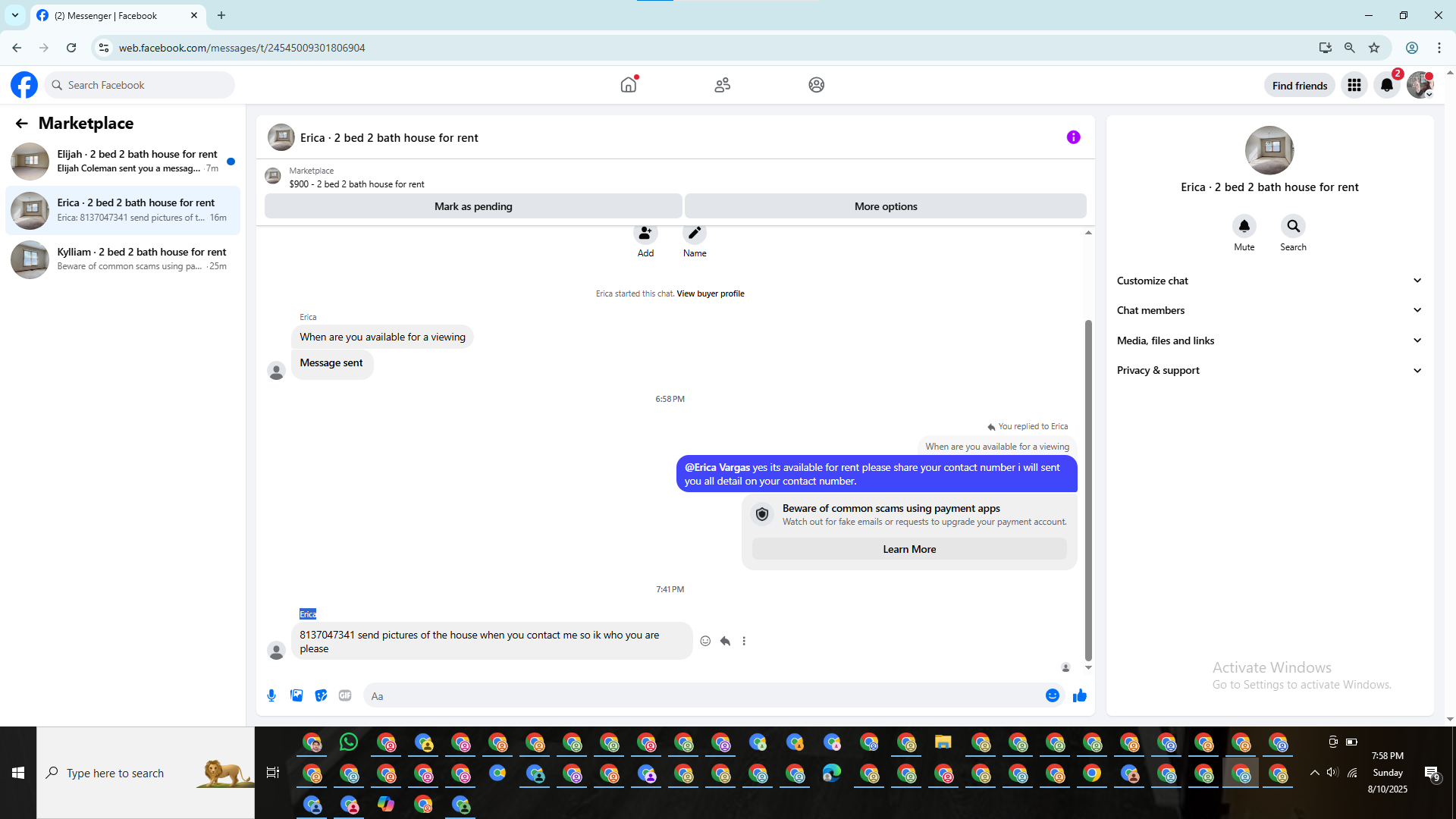React to Erica's message with emoji

coord(705,641)
